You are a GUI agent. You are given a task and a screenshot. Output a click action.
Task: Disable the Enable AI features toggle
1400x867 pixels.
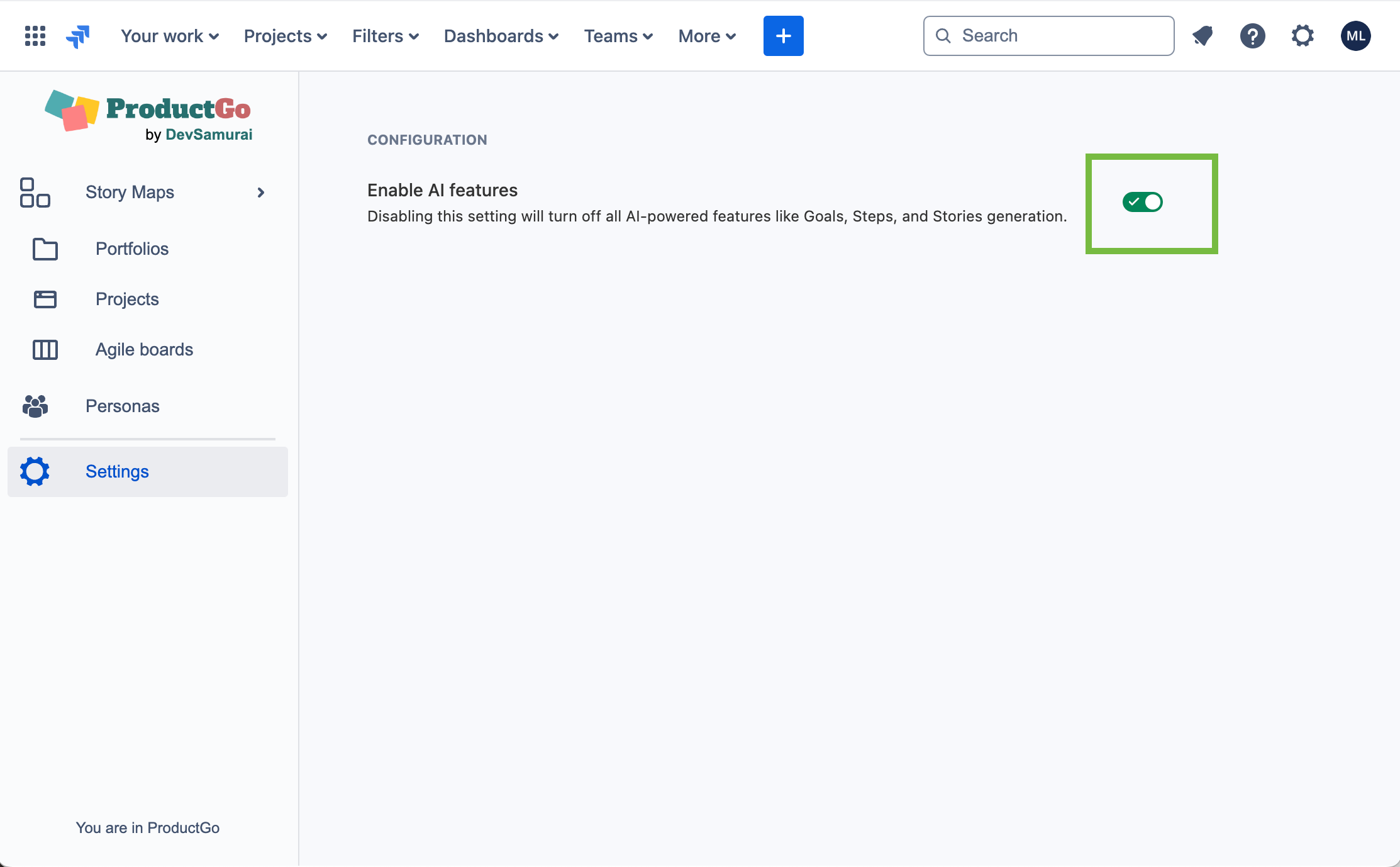tap(1142, 202)
